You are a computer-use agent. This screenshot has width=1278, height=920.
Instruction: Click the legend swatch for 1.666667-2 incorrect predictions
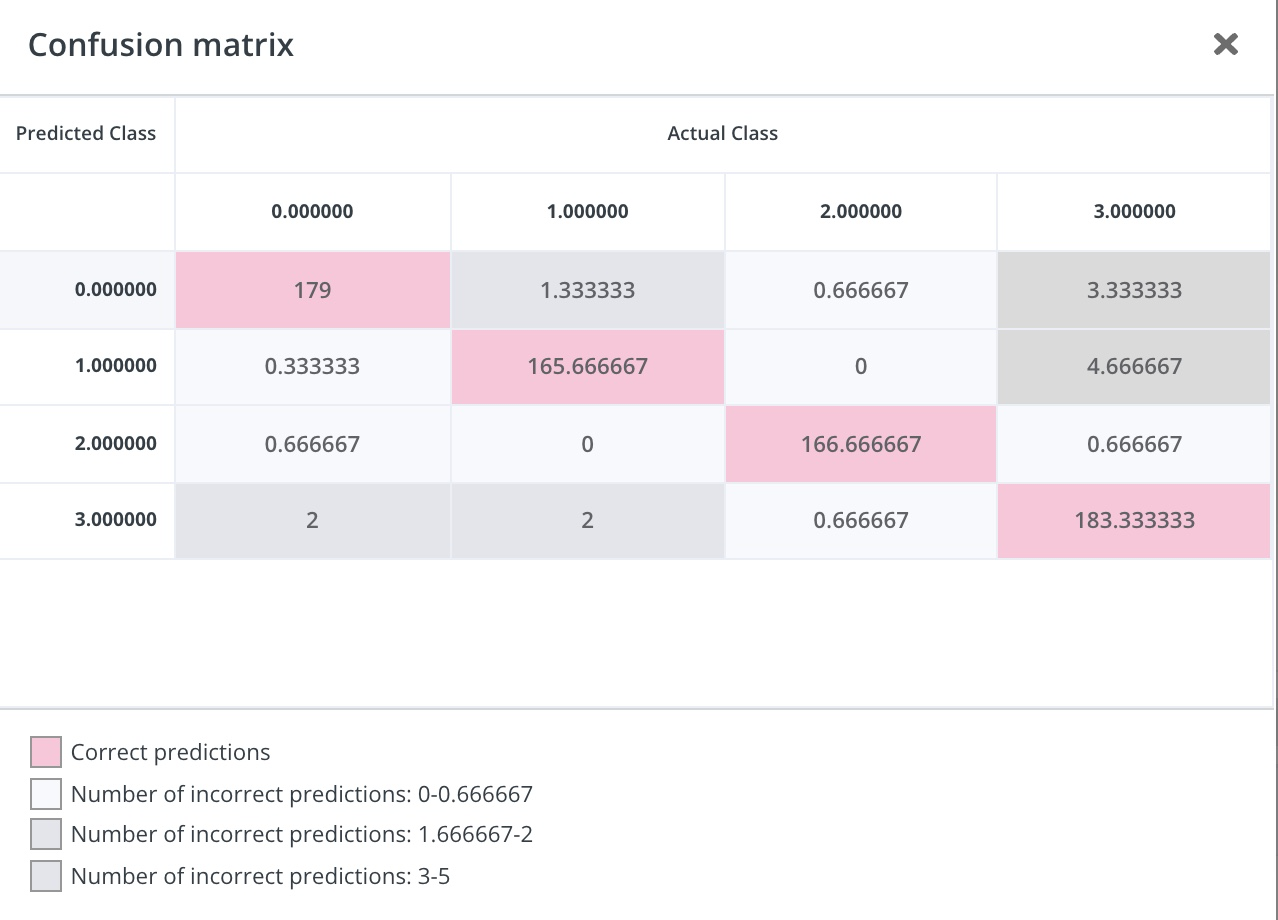pos(45,834)
